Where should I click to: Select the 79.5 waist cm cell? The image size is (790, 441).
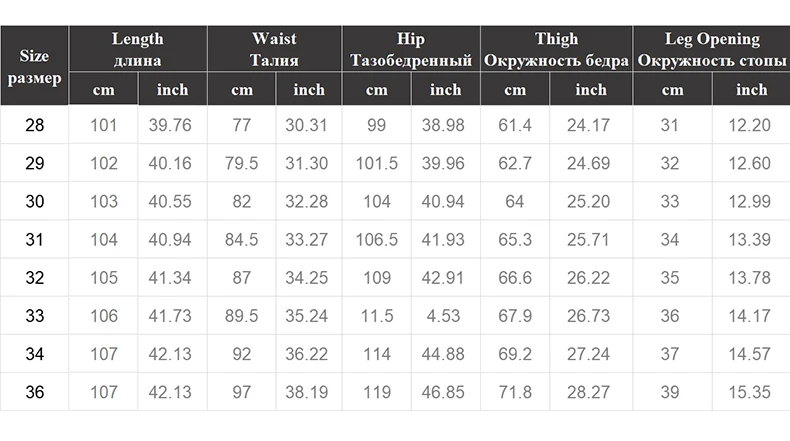pyautogui.click(x=242, y=163)
